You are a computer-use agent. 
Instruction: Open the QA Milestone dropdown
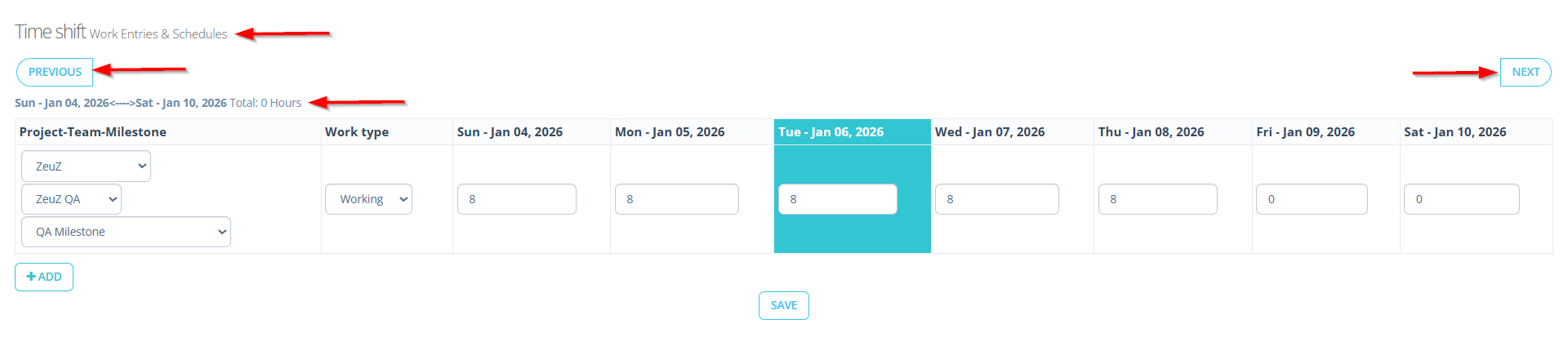(126, 232)
